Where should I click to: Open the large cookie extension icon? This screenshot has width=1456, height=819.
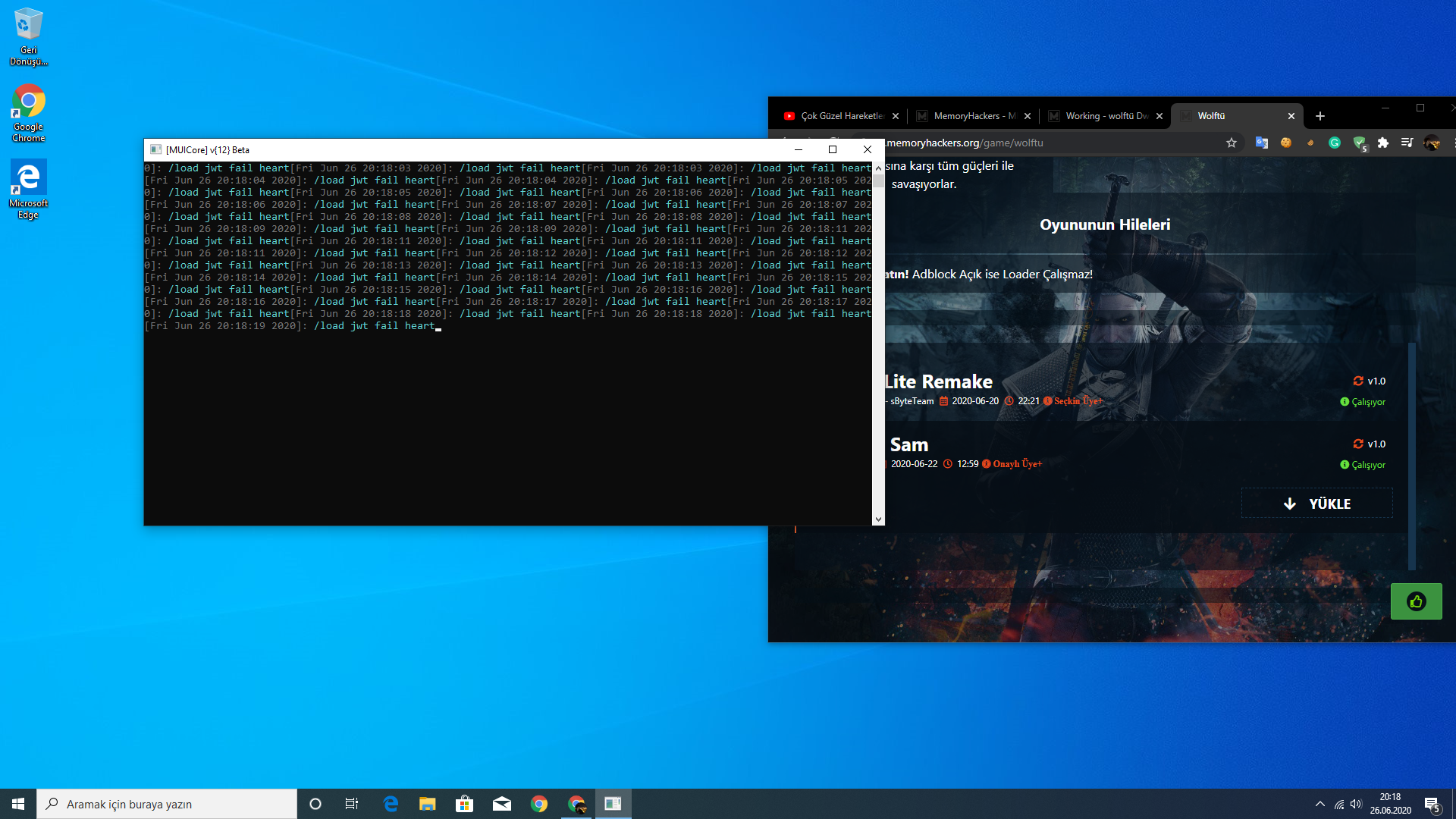[x=1286, y=143]
